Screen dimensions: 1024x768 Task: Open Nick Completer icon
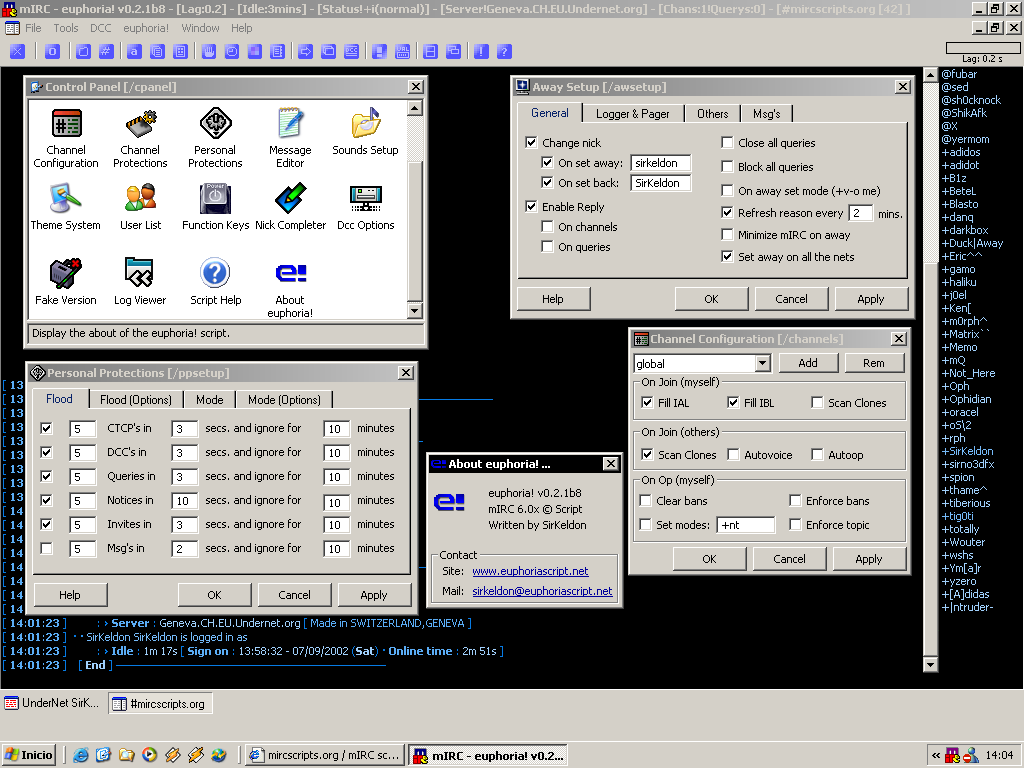point(290,206)
